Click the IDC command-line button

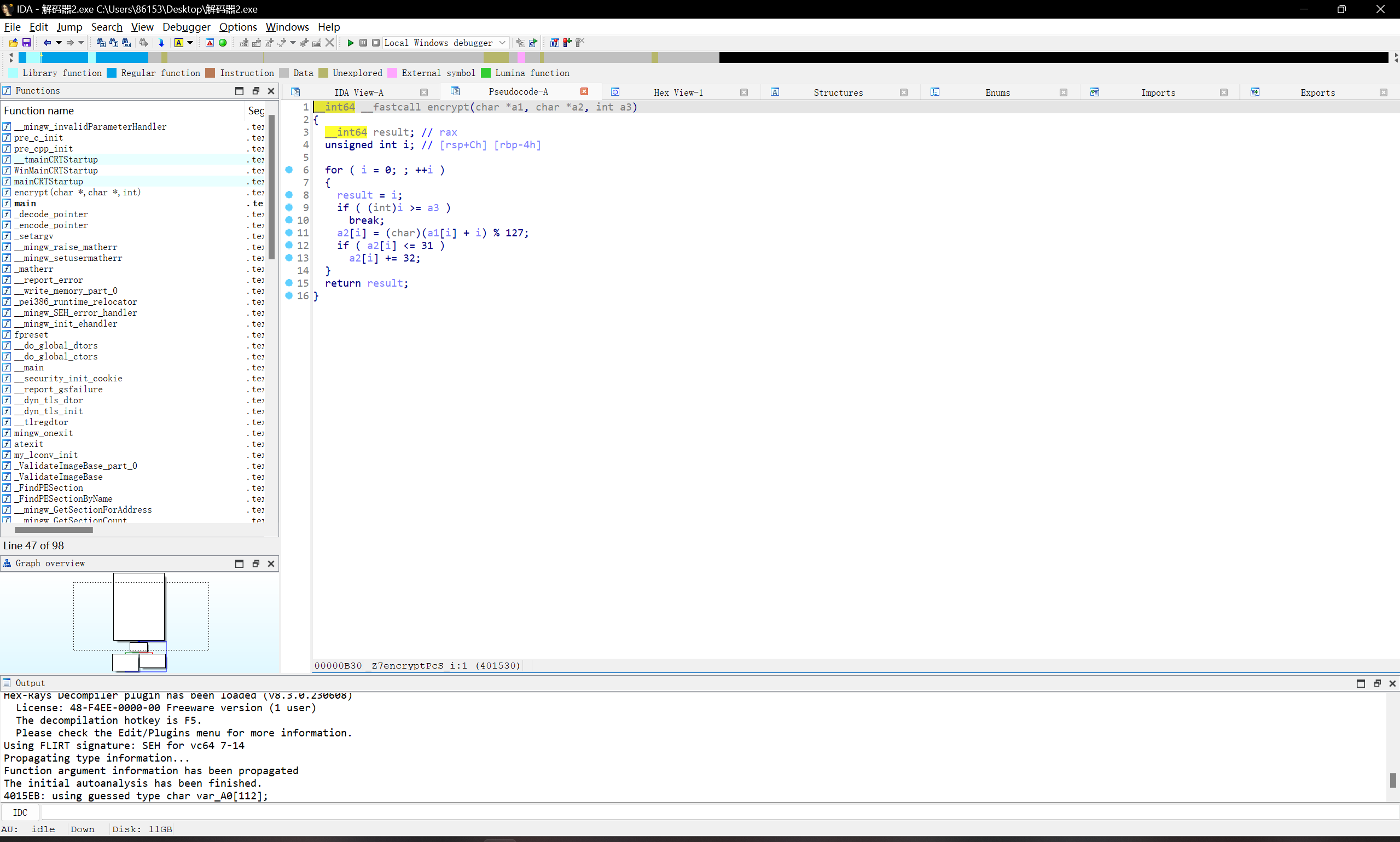(20, 812)
